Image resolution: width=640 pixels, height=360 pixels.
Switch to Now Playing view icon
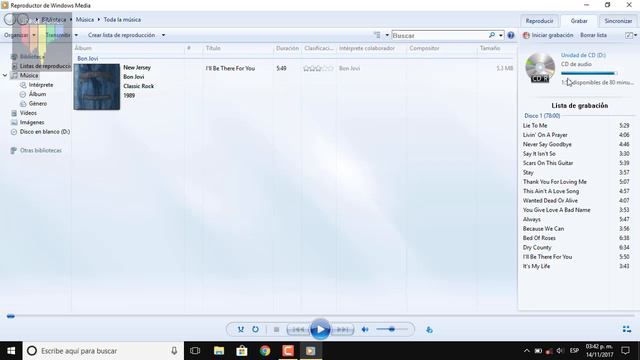pyautogui.click(x=627, y=329)
